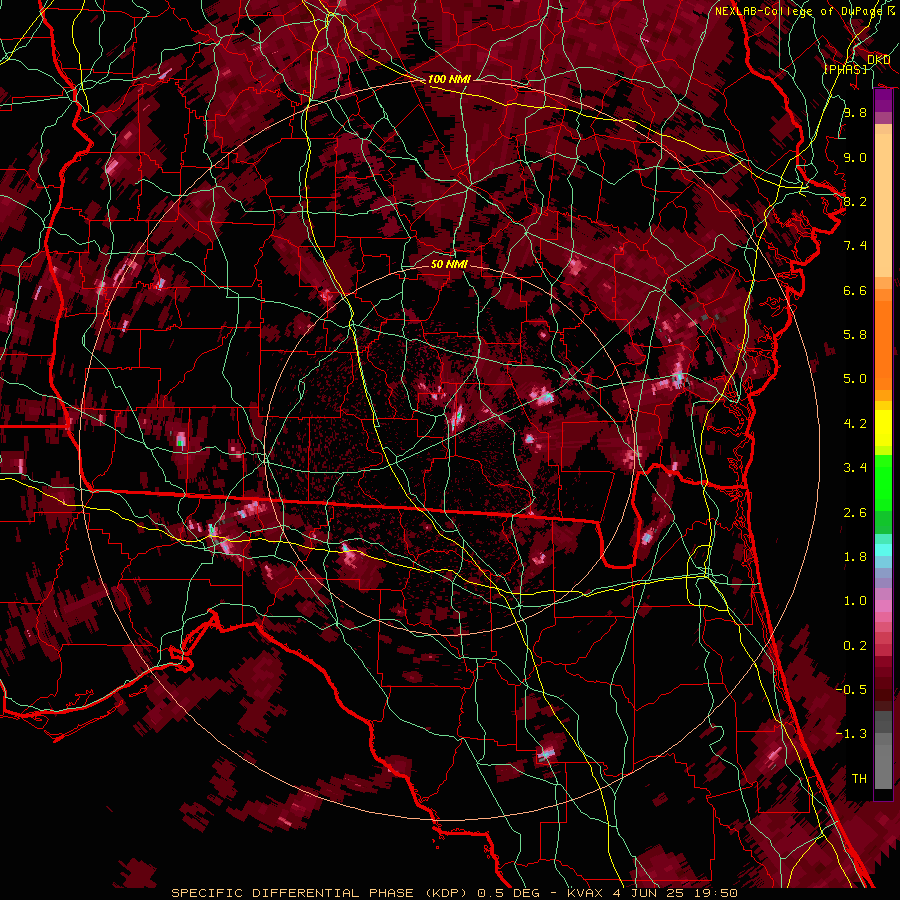Click the 100 NMI range ring label
The width and height of the screenshot is (900, 900).
449,79
